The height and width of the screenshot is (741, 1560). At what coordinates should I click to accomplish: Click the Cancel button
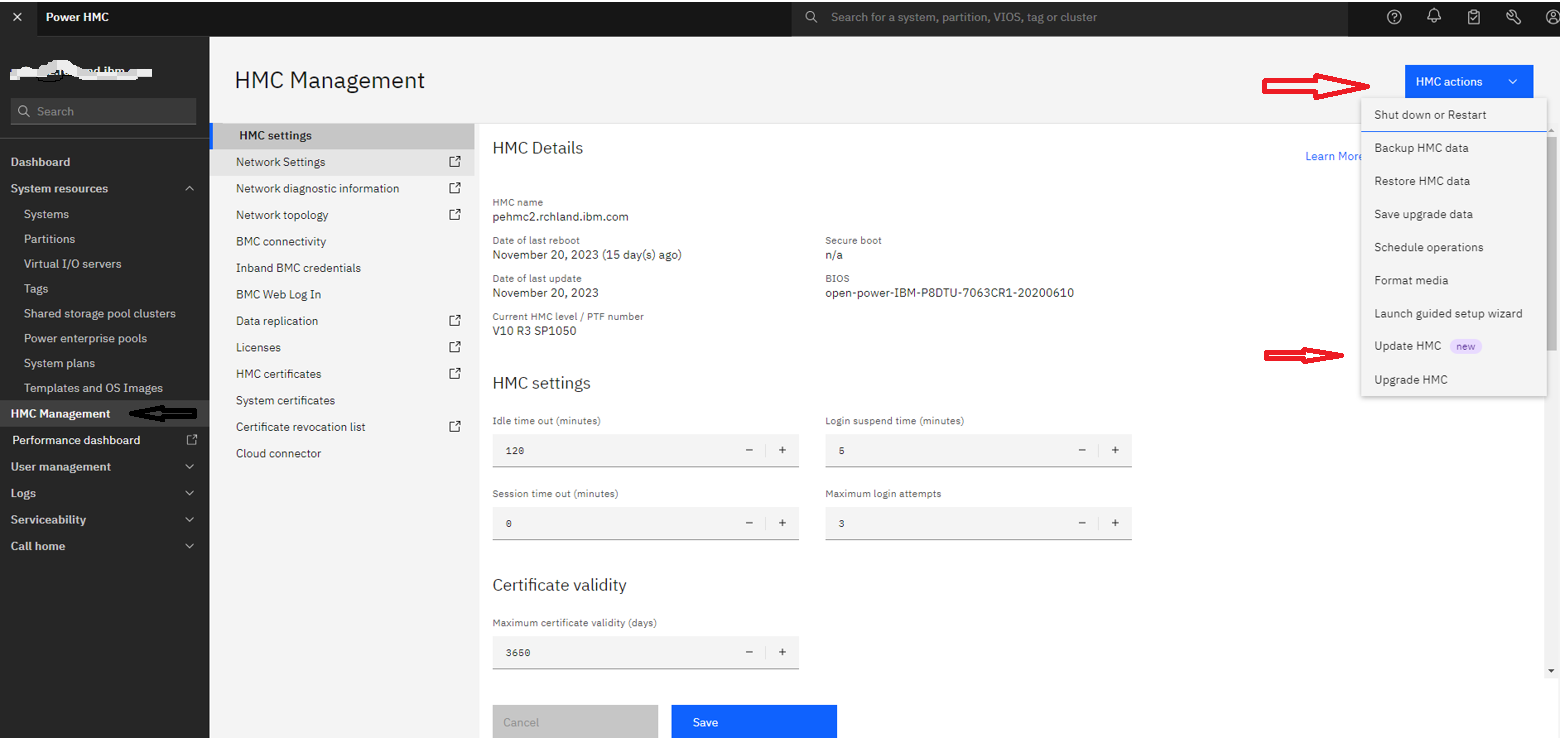pos(575,722)
